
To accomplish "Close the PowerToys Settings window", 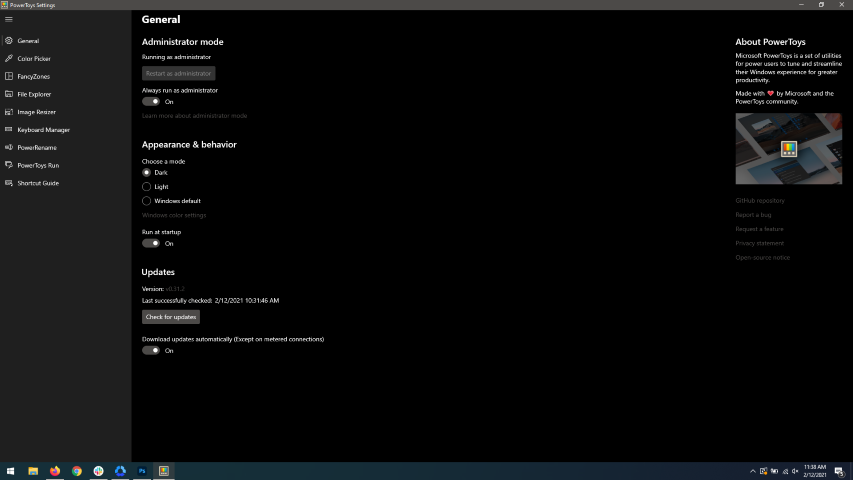I will (x=842, y=5).
